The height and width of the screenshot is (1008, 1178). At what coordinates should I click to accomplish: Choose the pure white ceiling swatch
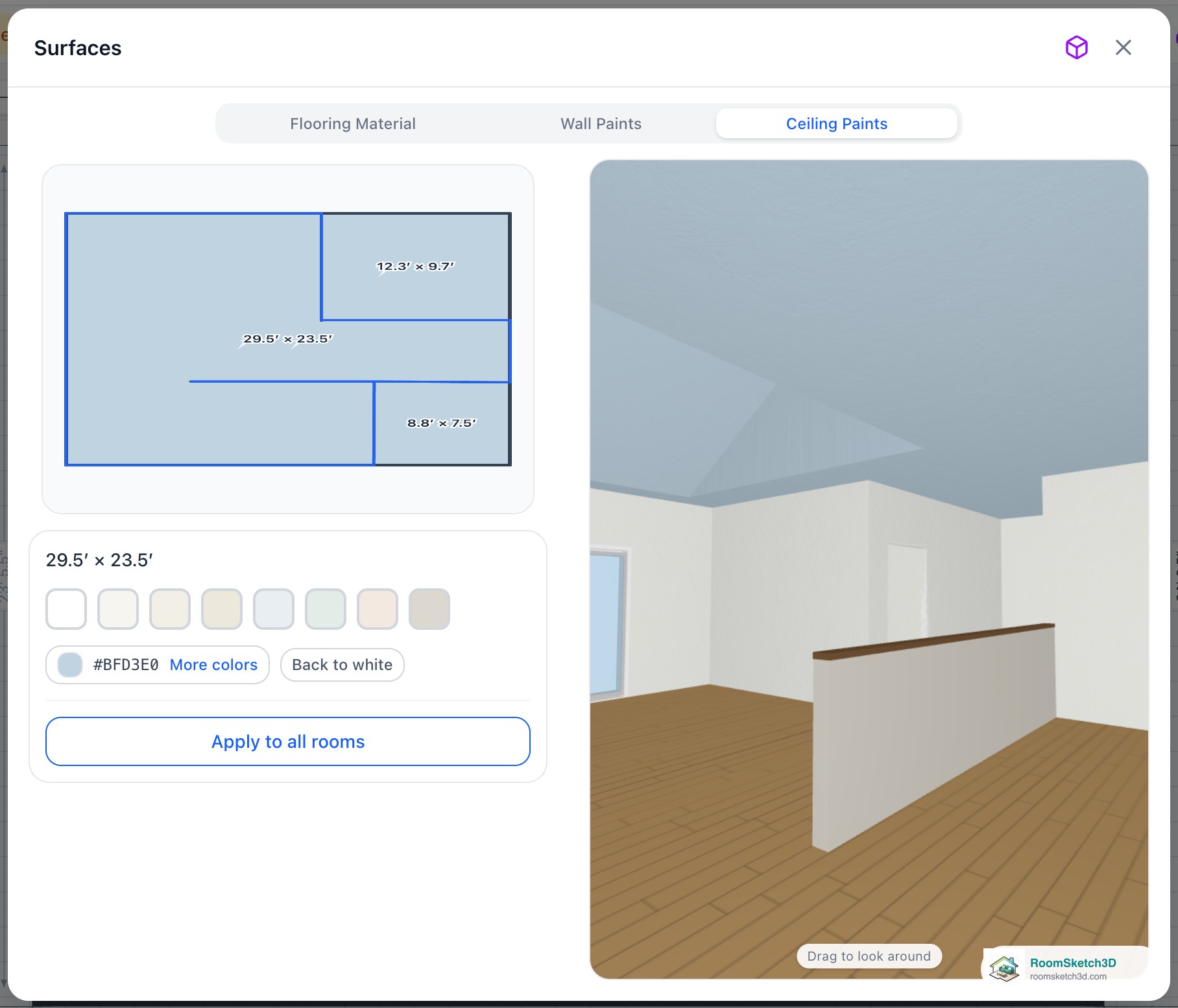[66, 609]
